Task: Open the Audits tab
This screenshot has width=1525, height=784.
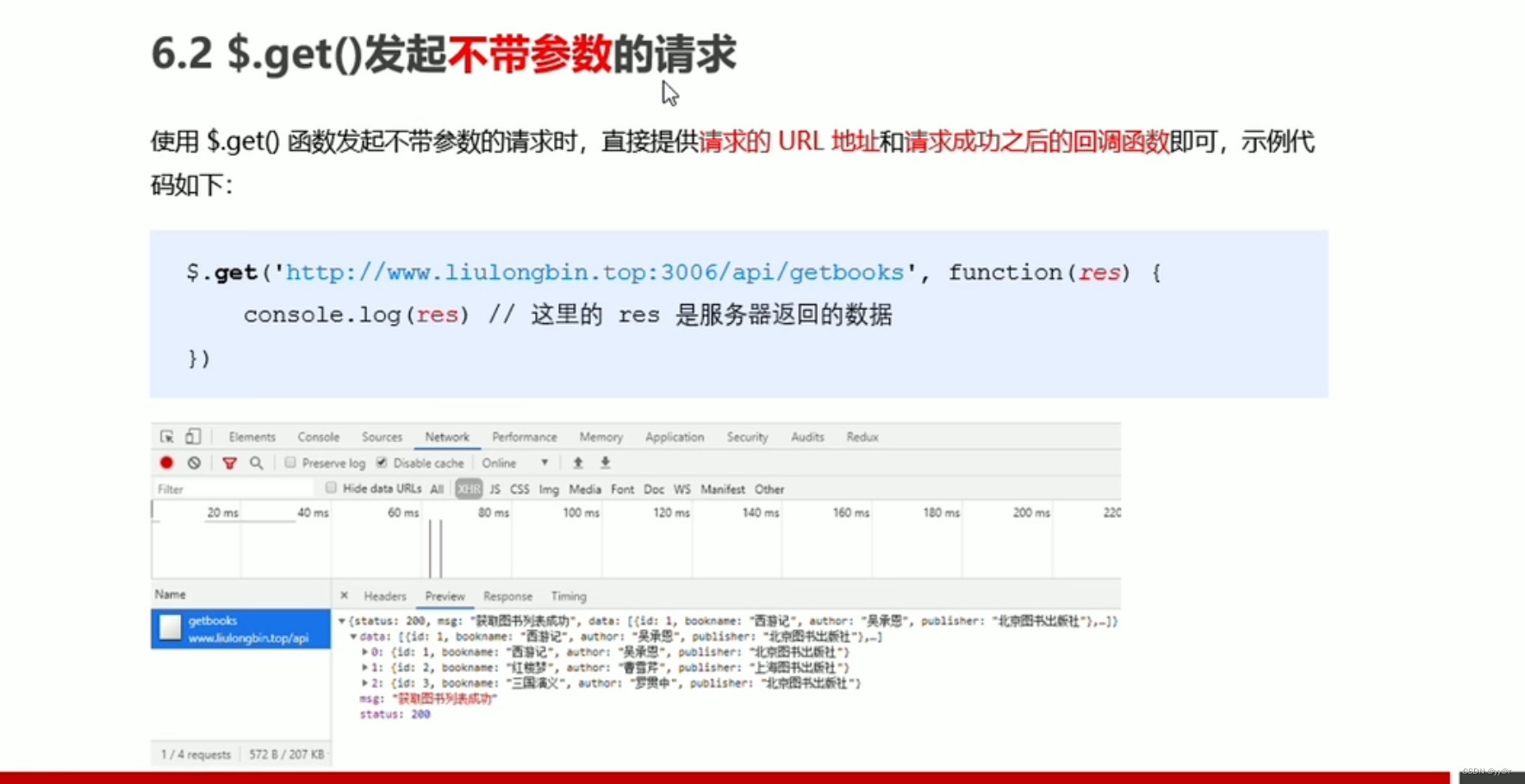Action: tap(807, 437)
